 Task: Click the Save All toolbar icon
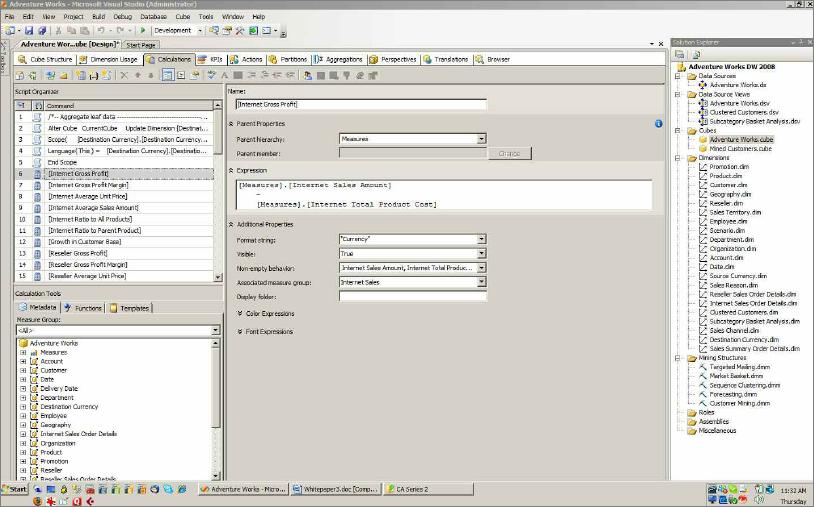[x=42, y=31]
